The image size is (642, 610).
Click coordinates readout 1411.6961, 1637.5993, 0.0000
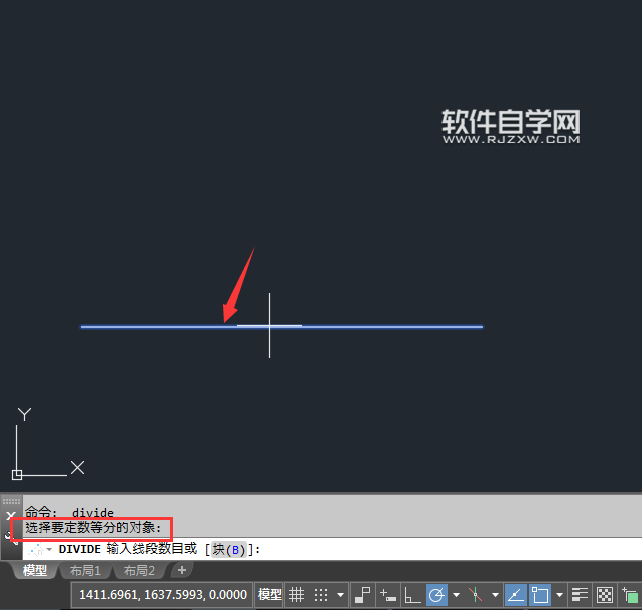(x=163, y=594)
